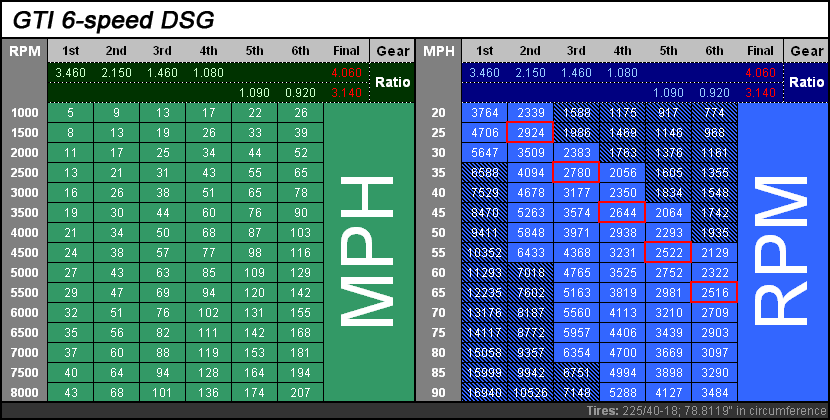Viewport: 830px width, 420px height.
Task: Select the "6000" RPM row label
Action: point(24,312)
